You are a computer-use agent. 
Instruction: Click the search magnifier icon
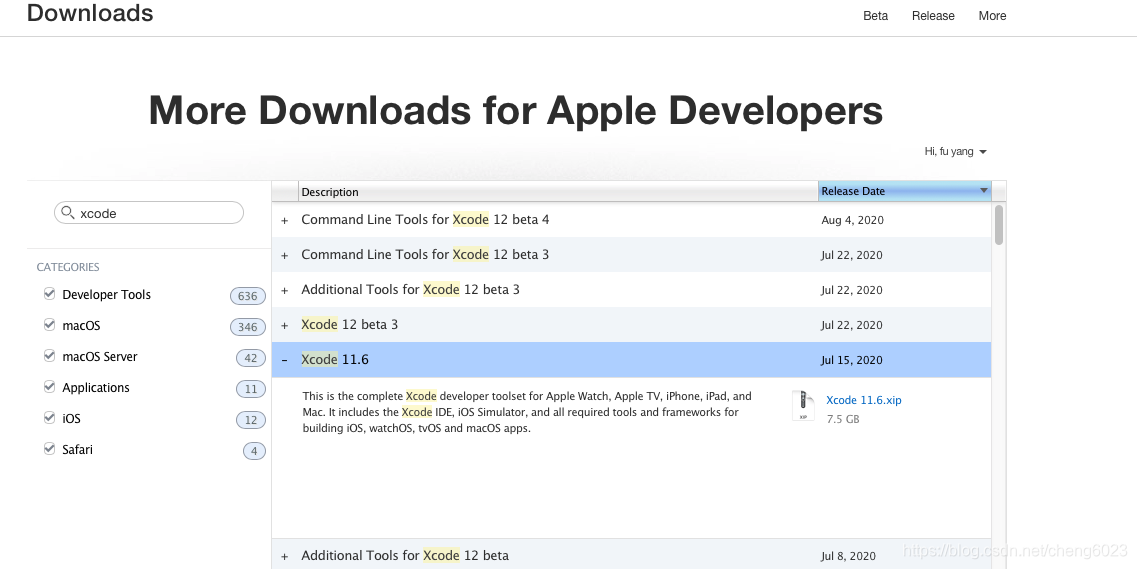pos(67,212)
